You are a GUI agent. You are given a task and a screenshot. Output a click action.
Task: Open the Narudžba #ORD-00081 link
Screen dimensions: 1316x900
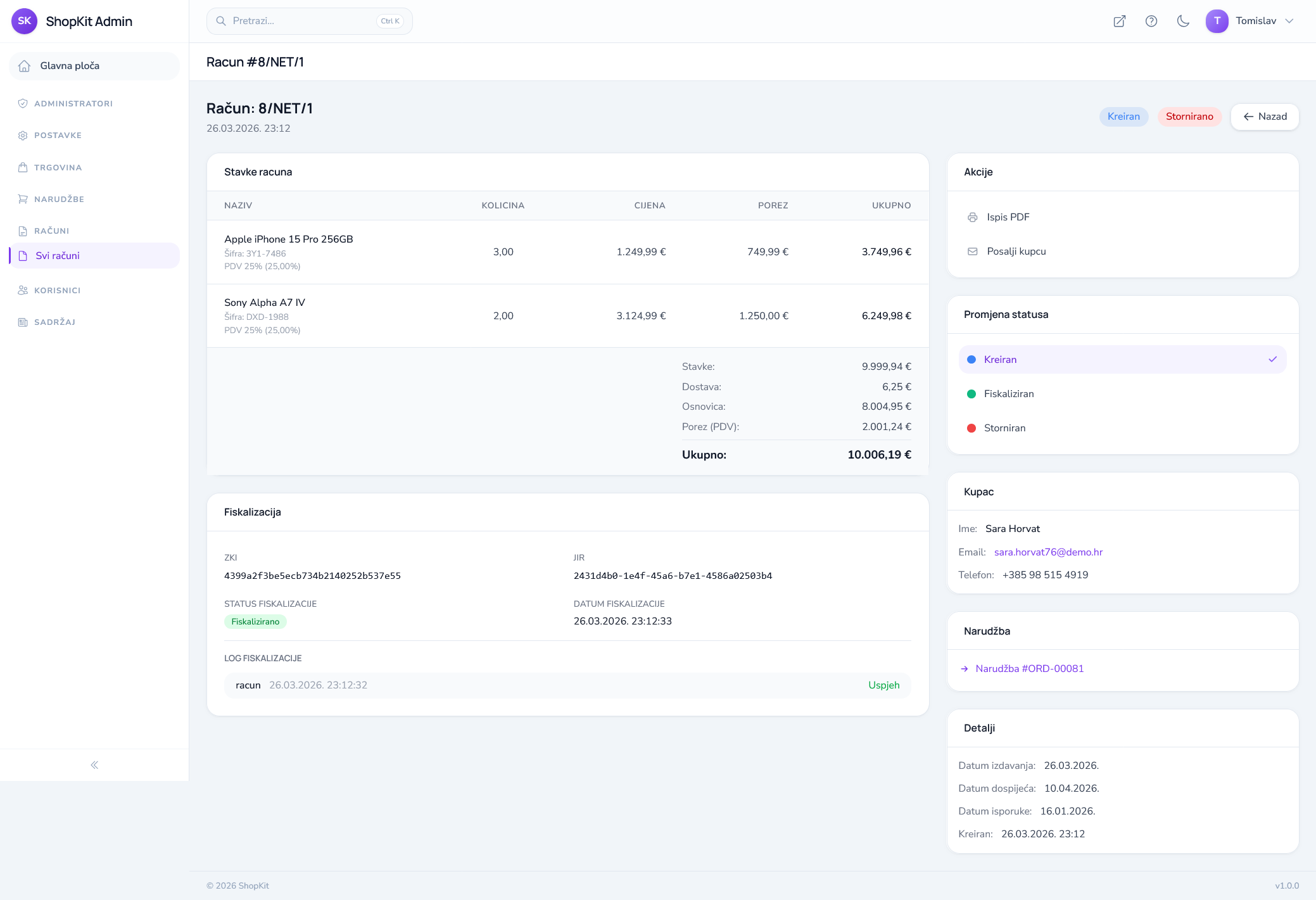tap(1030, 669)
